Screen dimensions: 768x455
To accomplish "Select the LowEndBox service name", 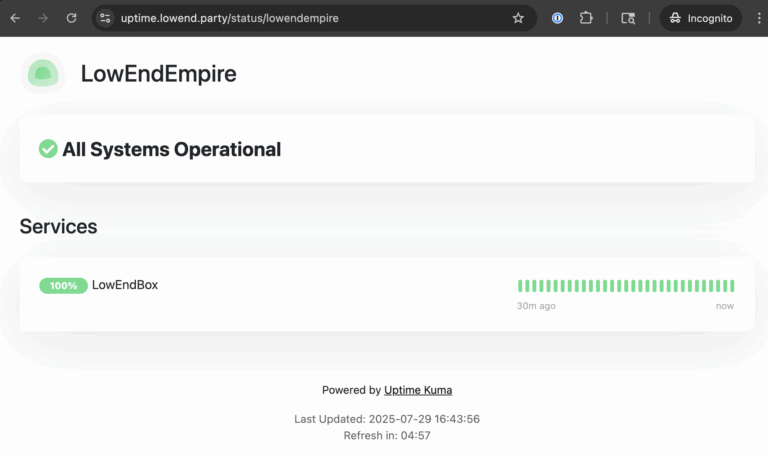I will tap(125, 285).
